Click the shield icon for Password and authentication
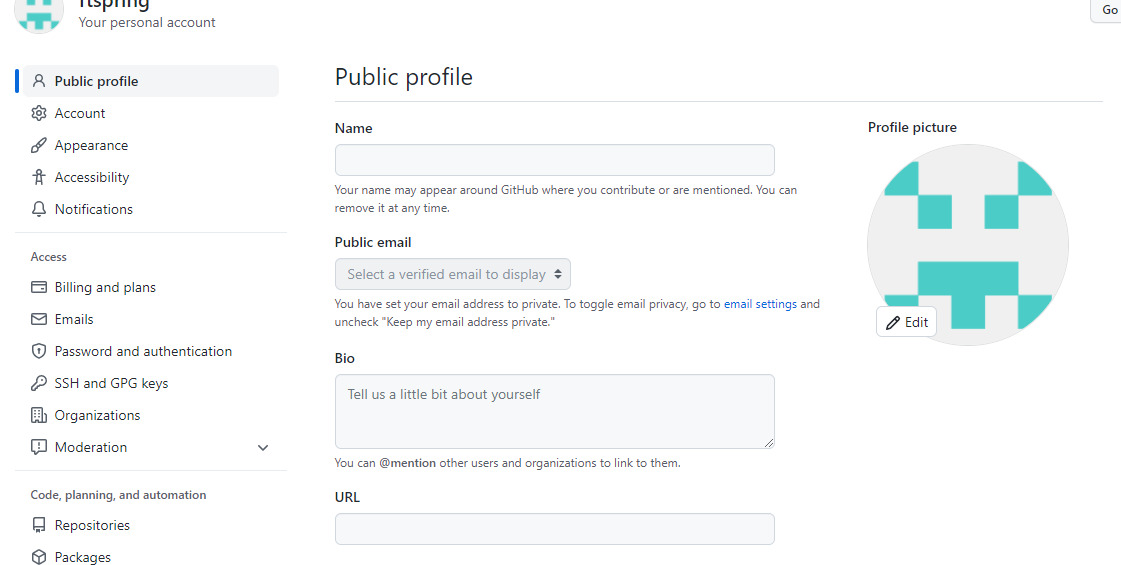Viewport: 1121px width, 565px height. click(39, 351)
